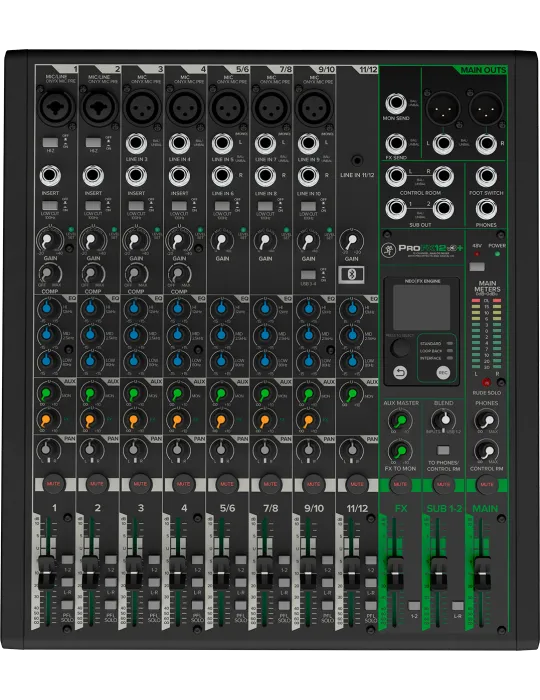Click the Bluetooth pairing button on channel 11/12
540x700 pixels.
352,274
